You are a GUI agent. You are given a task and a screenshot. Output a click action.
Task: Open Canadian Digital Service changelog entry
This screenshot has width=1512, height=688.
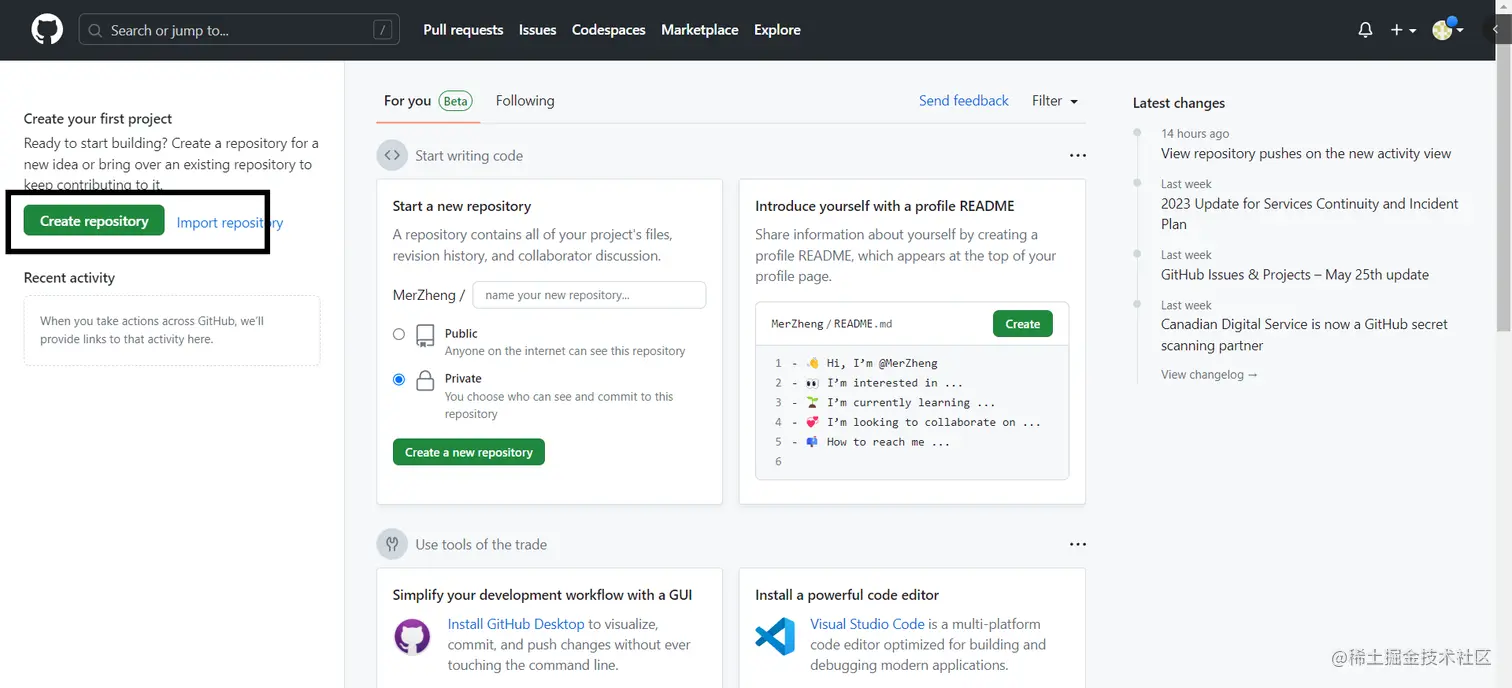tap(1304, 335)
